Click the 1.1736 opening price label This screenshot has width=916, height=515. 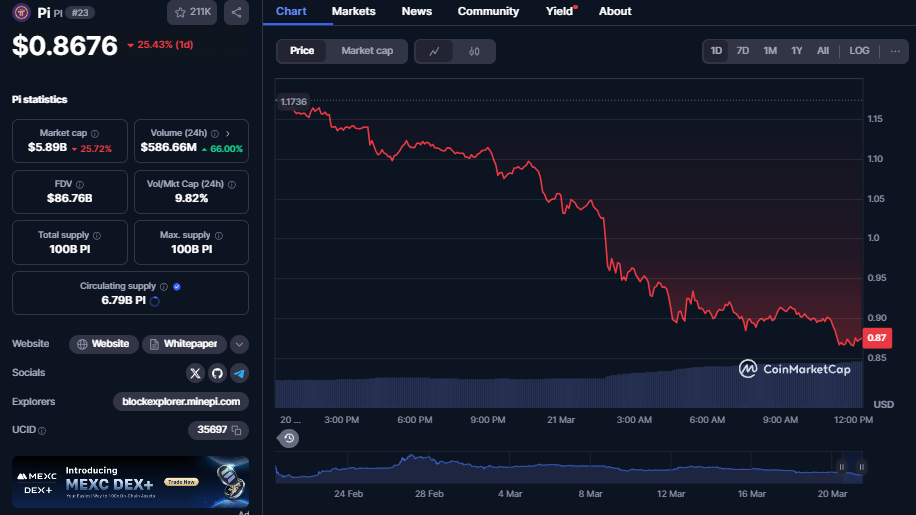[293, 102]
